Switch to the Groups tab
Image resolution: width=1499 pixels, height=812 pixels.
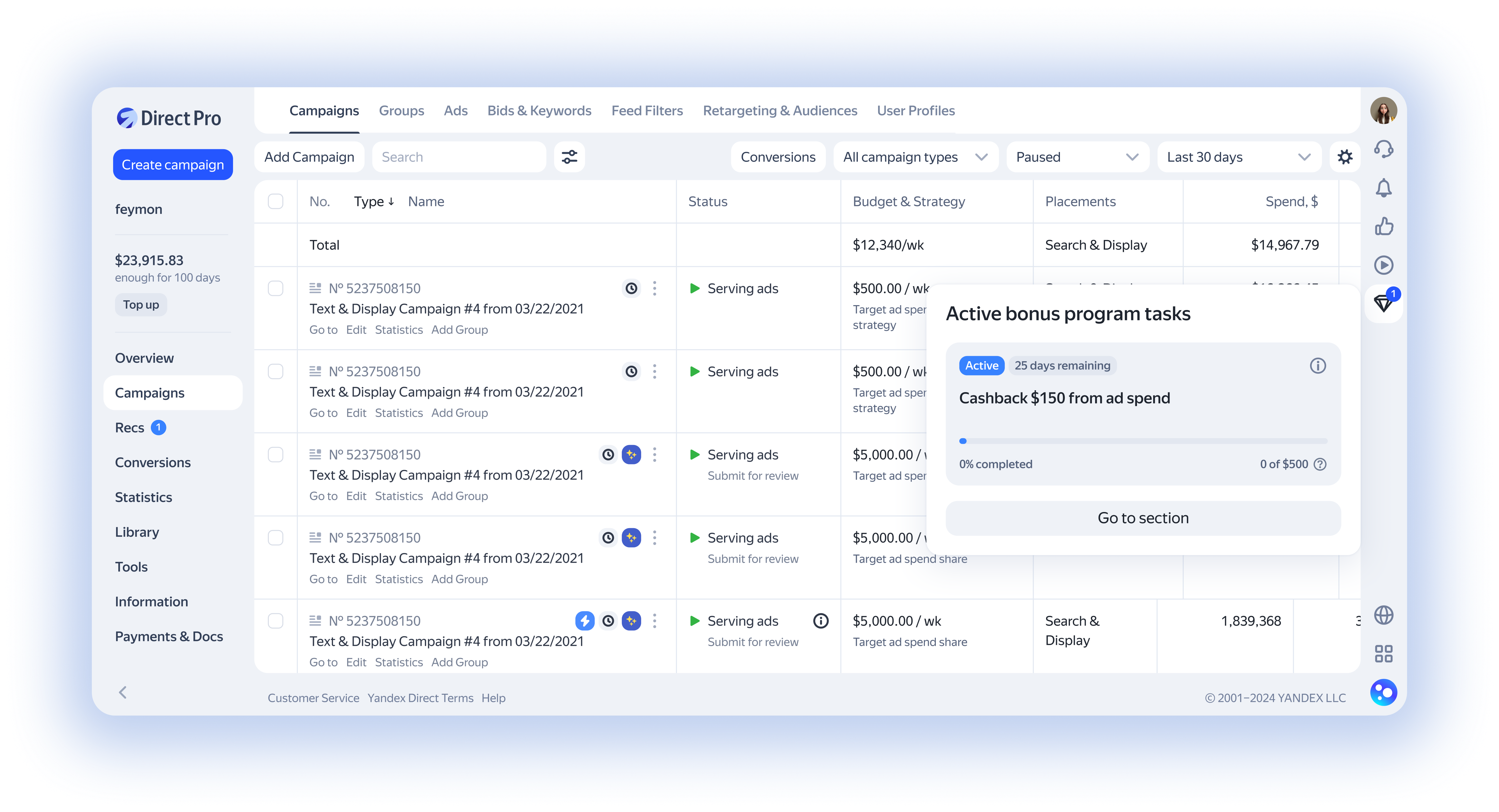point(401,111)
